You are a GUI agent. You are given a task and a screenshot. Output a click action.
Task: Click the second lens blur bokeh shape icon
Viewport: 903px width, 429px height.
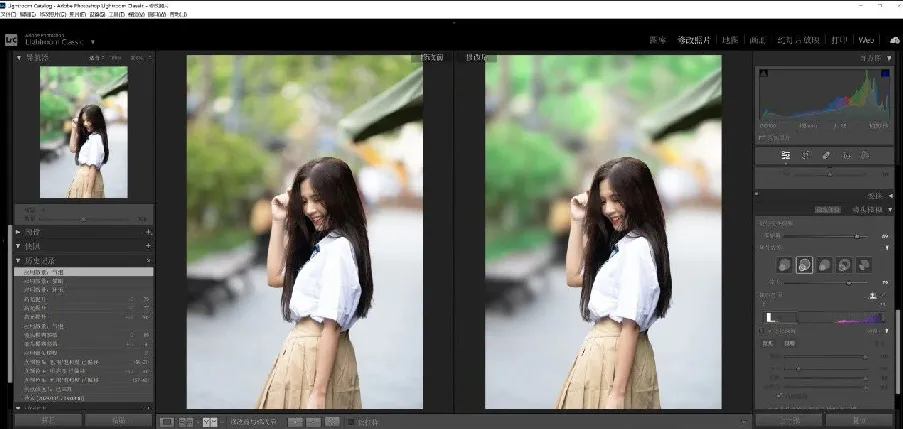(x=804, y=265)
